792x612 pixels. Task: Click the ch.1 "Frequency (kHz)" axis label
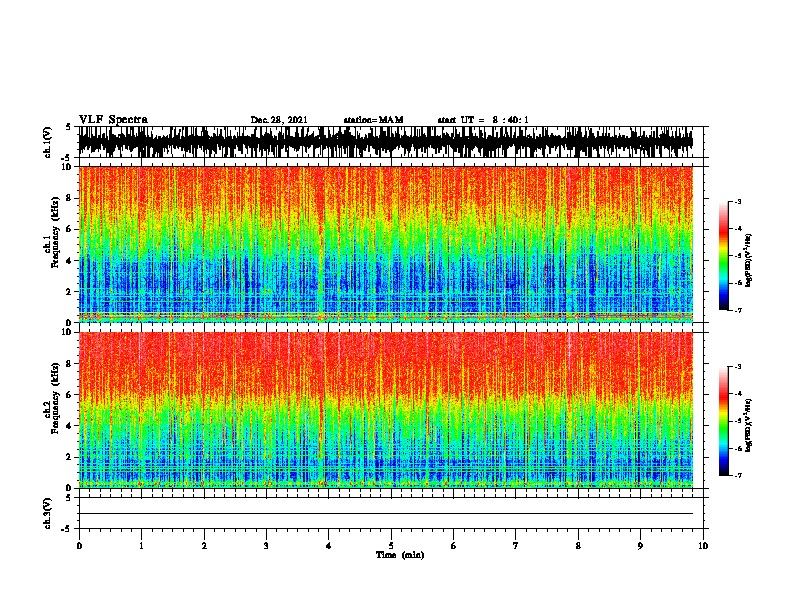click(55, 232)
